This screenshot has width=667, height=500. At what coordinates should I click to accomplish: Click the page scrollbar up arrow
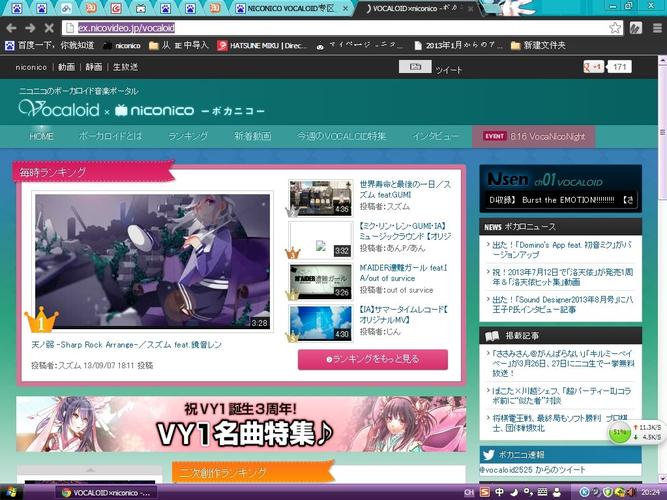pyautogui.click(x=662, y=61)
